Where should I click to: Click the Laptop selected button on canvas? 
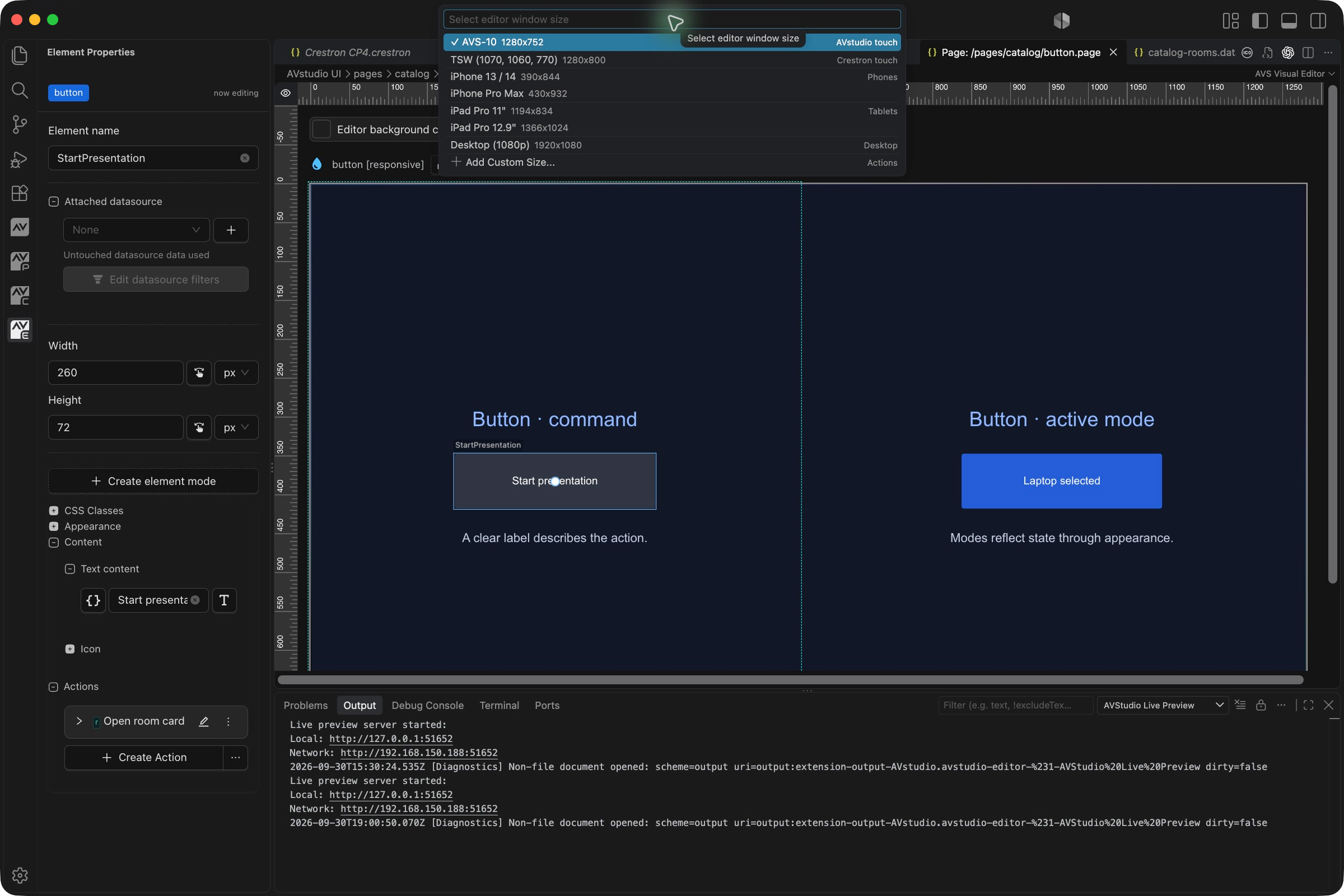coord(1061,480)
